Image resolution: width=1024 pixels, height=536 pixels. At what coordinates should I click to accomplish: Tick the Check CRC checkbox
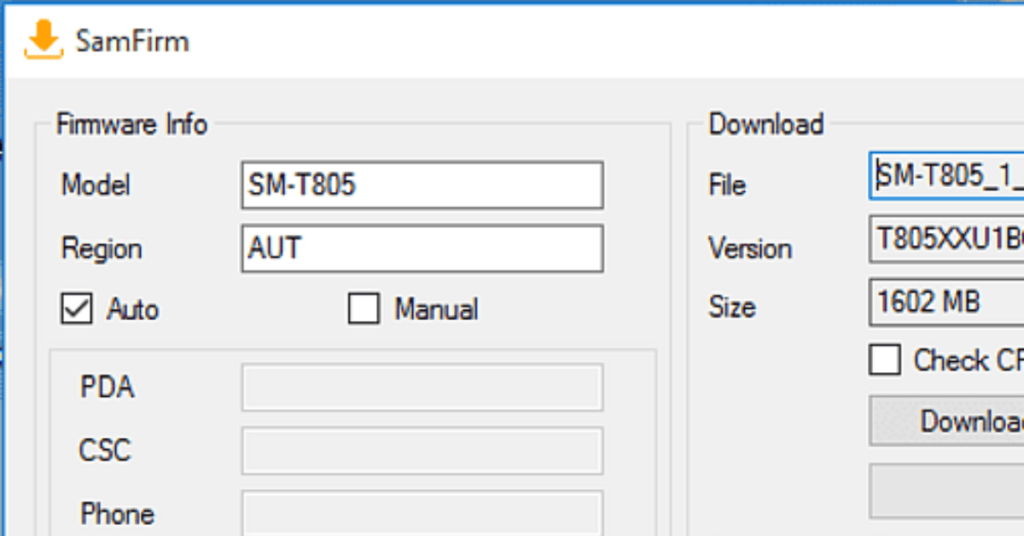[885, 360]
